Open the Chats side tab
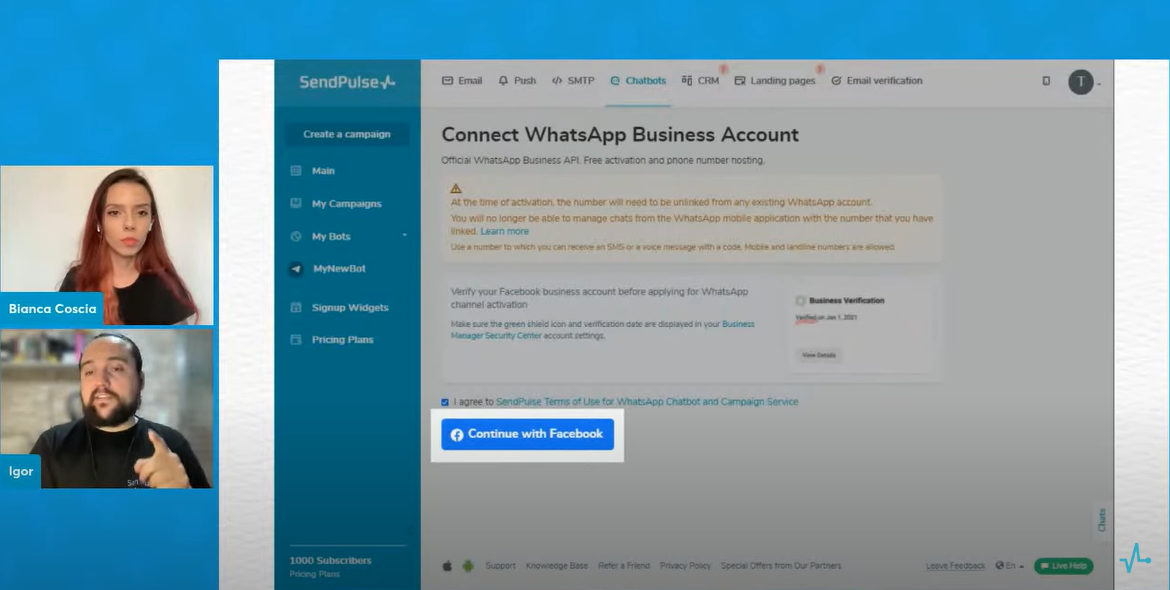This screenshot has height=590, width=1170. (1102, 520)
